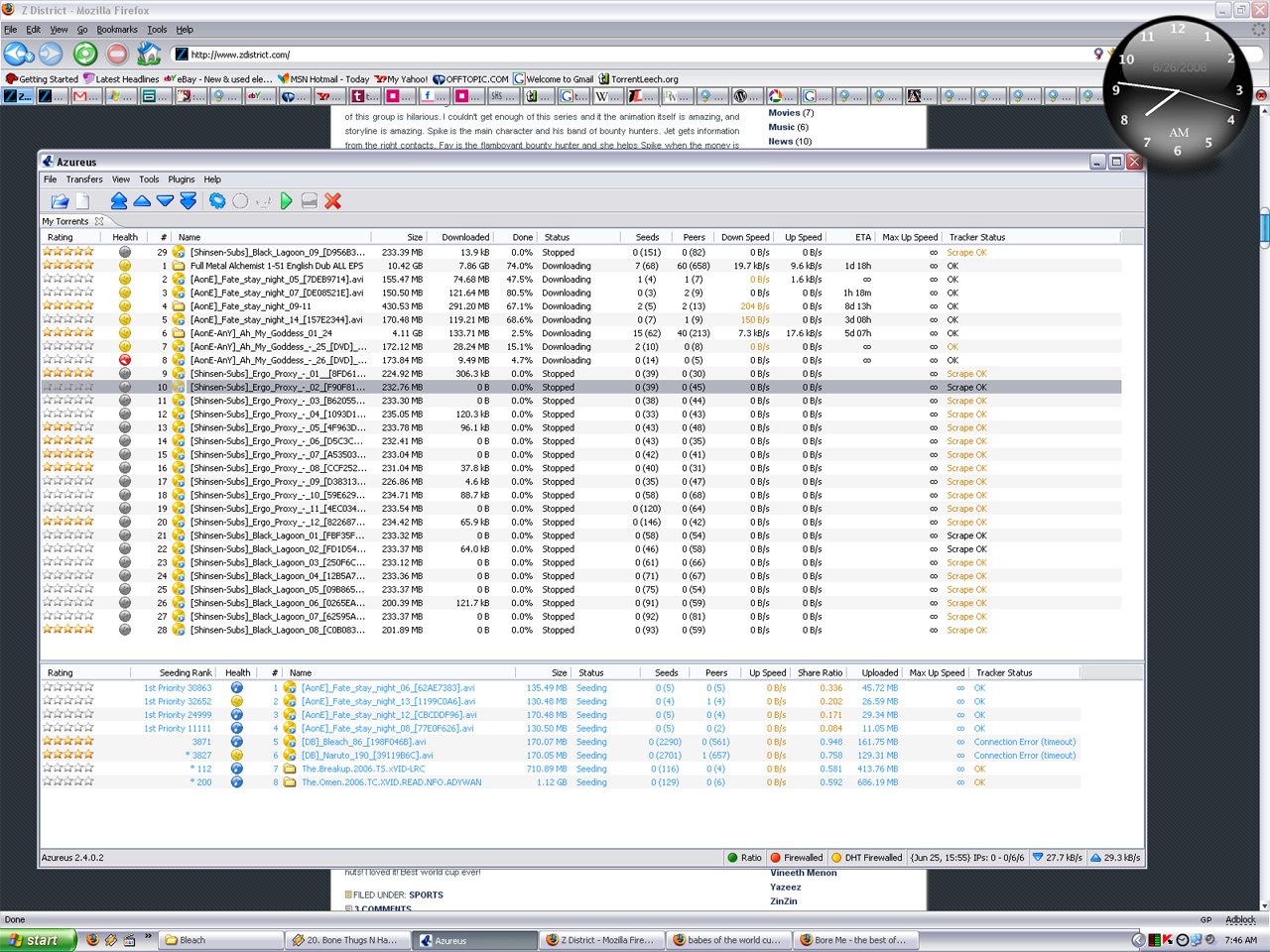Open the Transfers menu in Azureus

[x=84, y=179]
